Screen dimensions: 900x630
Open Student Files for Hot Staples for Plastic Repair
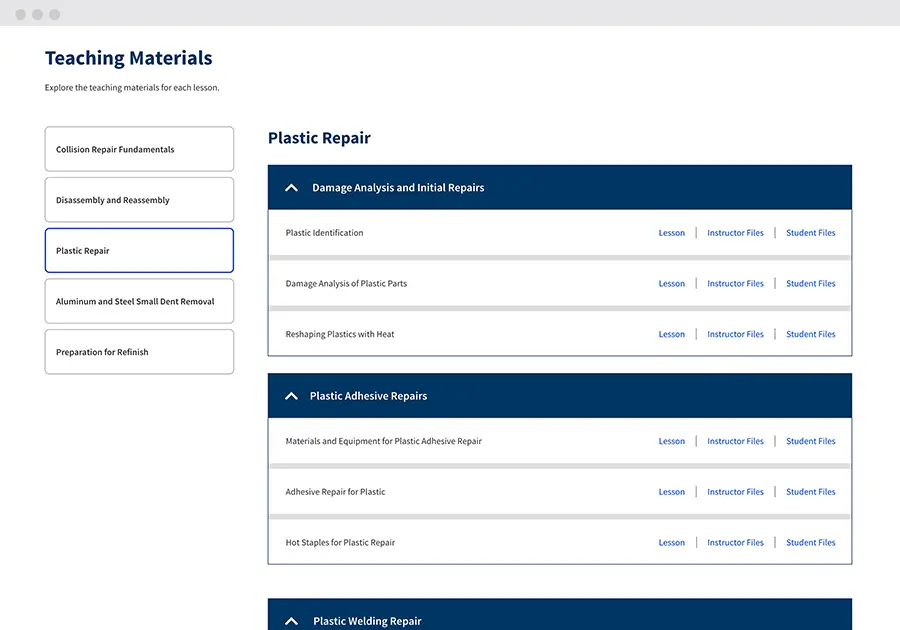coord(810,543)
